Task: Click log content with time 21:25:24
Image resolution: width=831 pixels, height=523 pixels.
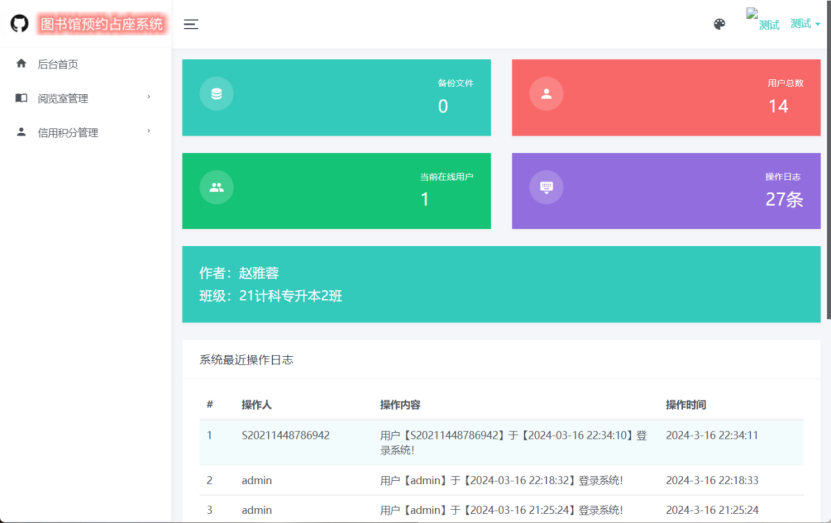Action: click(501, 510)
